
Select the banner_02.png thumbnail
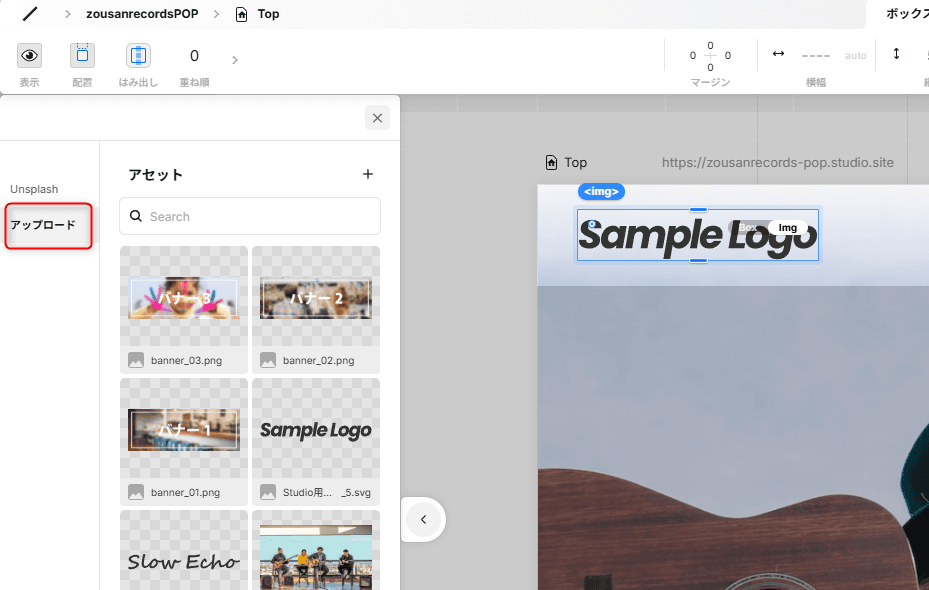pyautogui.click(x=316, y=297)
